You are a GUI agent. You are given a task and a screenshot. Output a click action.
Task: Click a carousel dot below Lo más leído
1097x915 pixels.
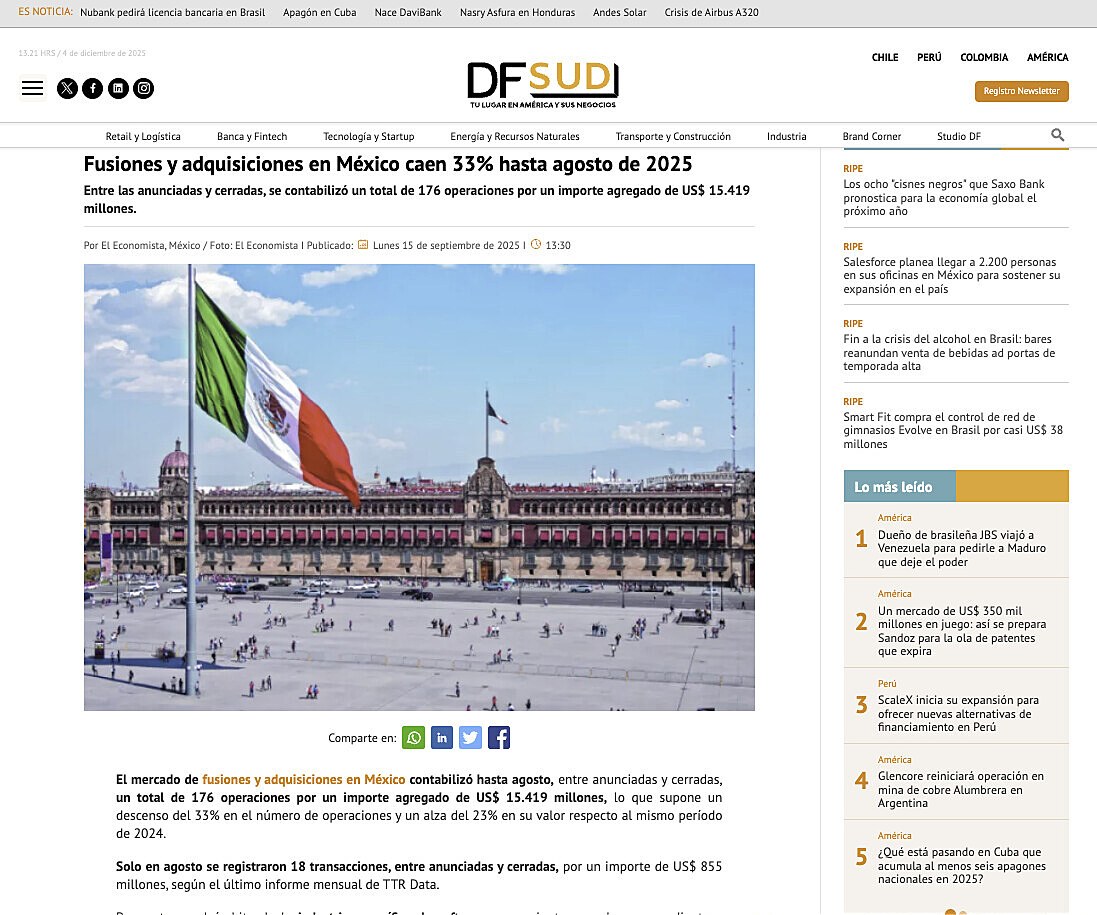(950, 911)
